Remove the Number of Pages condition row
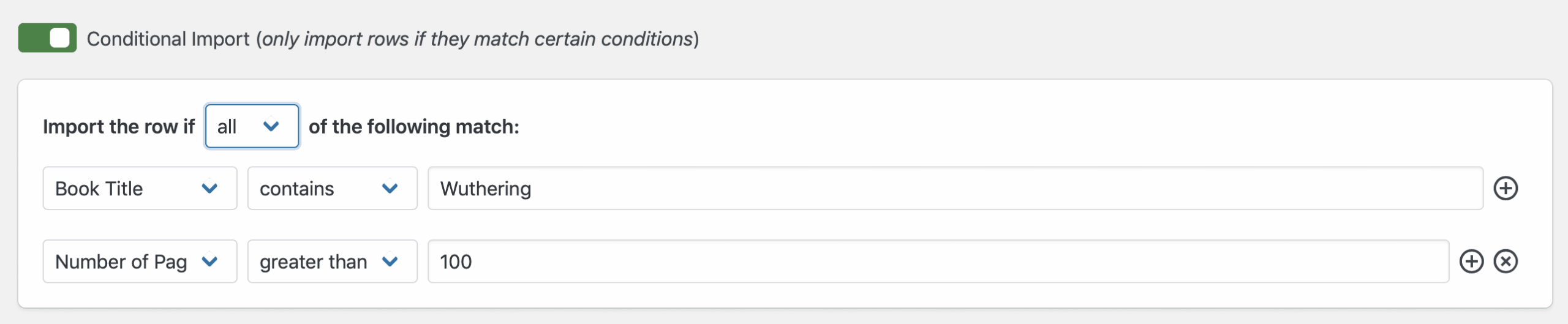 pos(1506,262)
